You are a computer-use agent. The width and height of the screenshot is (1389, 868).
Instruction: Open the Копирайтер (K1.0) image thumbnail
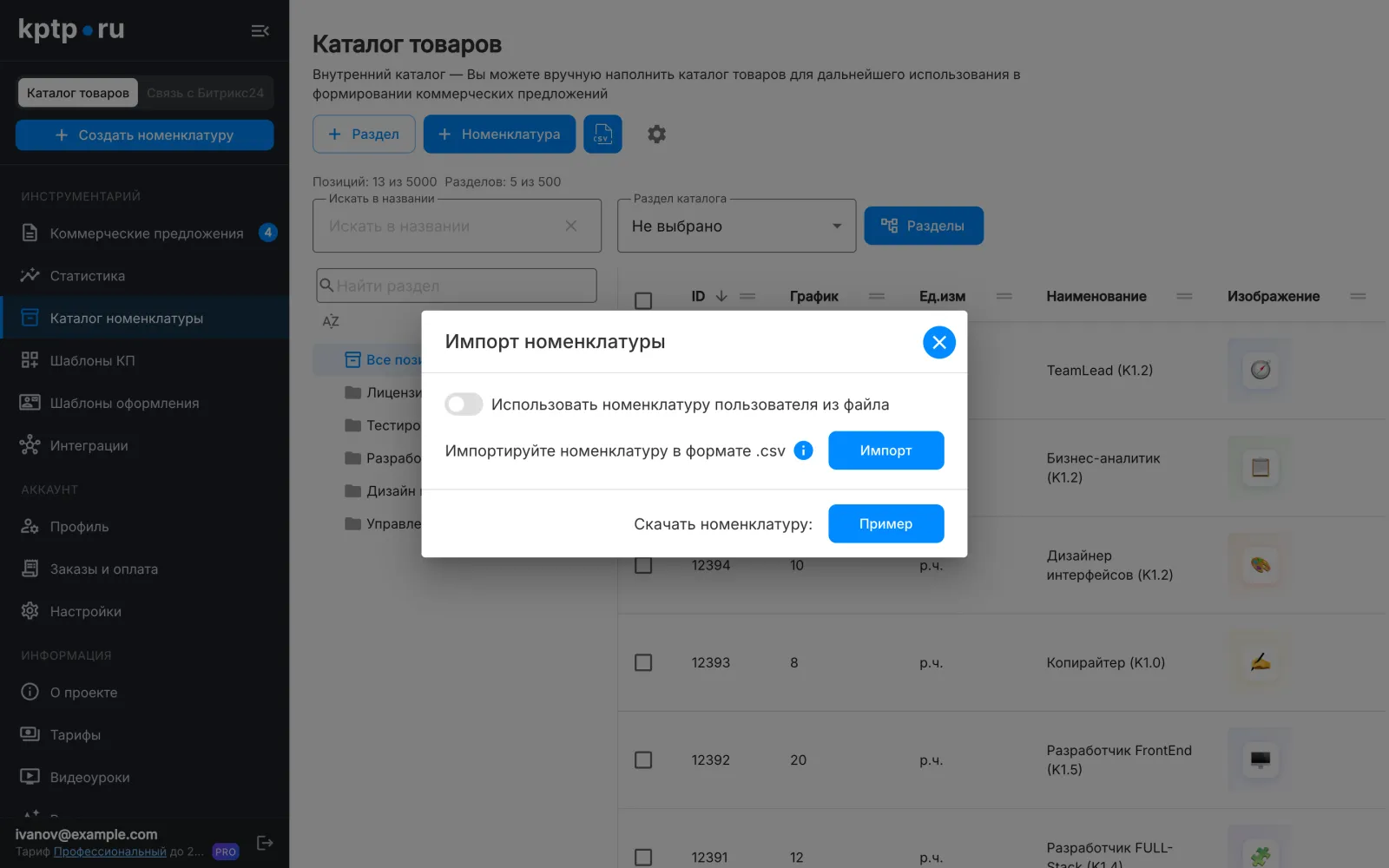point(1261,662)
